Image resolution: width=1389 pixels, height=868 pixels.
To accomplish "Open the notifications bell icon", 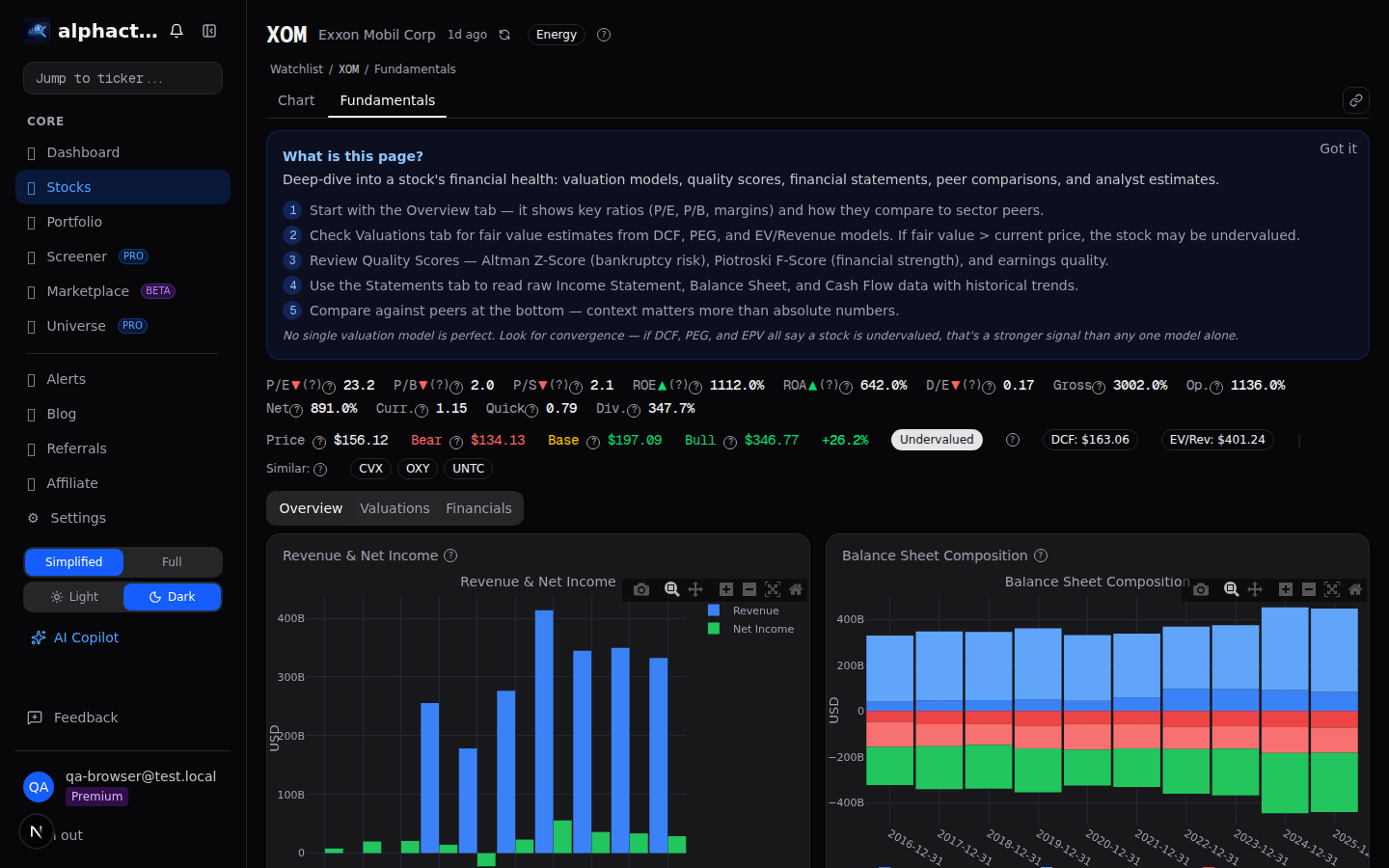I will [x=177, y=30].
